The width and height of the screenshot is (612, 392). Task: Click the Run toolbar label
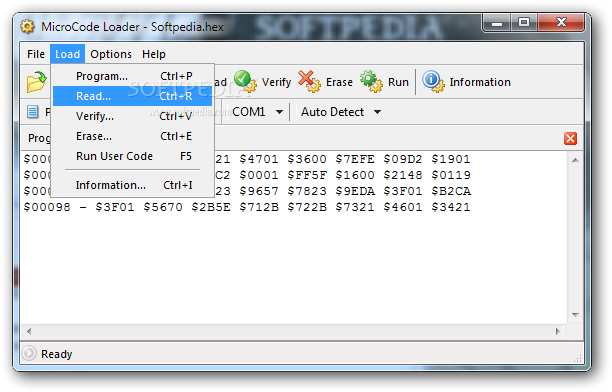[x=398, y=82]
